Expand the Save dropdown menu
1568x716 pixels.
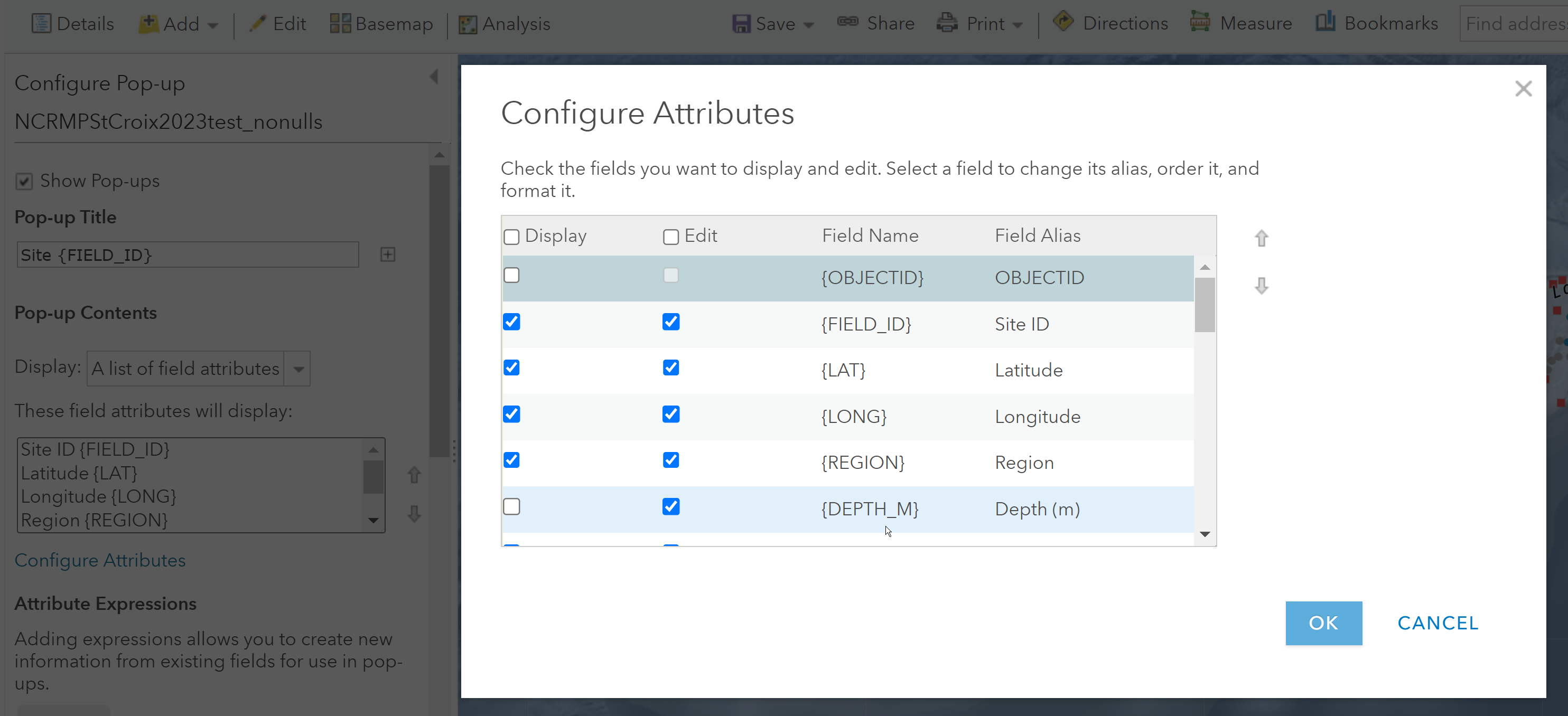click(x=808, y=25)
